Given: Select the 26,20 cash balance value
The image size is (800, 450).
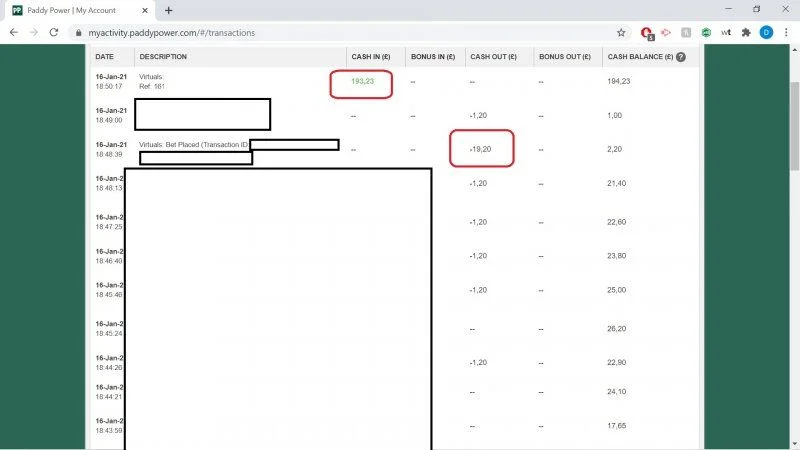Looking at the screenshot, I should tap(616, 329).
